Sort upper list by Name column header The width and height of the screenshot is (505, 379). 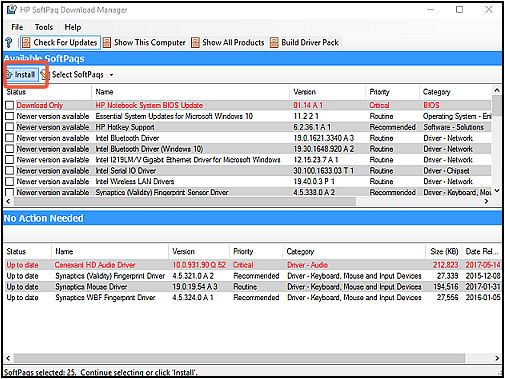coord(190,92)
